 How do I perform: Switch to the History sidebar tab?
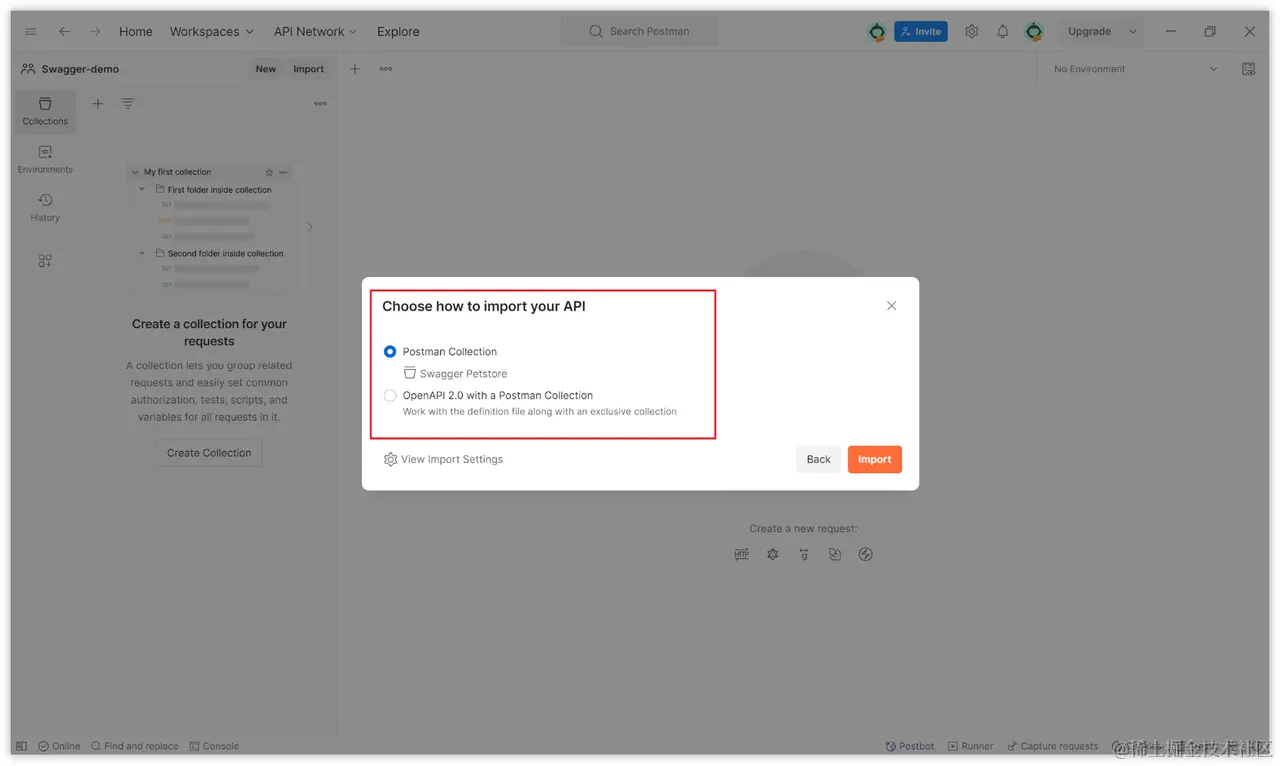(x=45, y=207)
